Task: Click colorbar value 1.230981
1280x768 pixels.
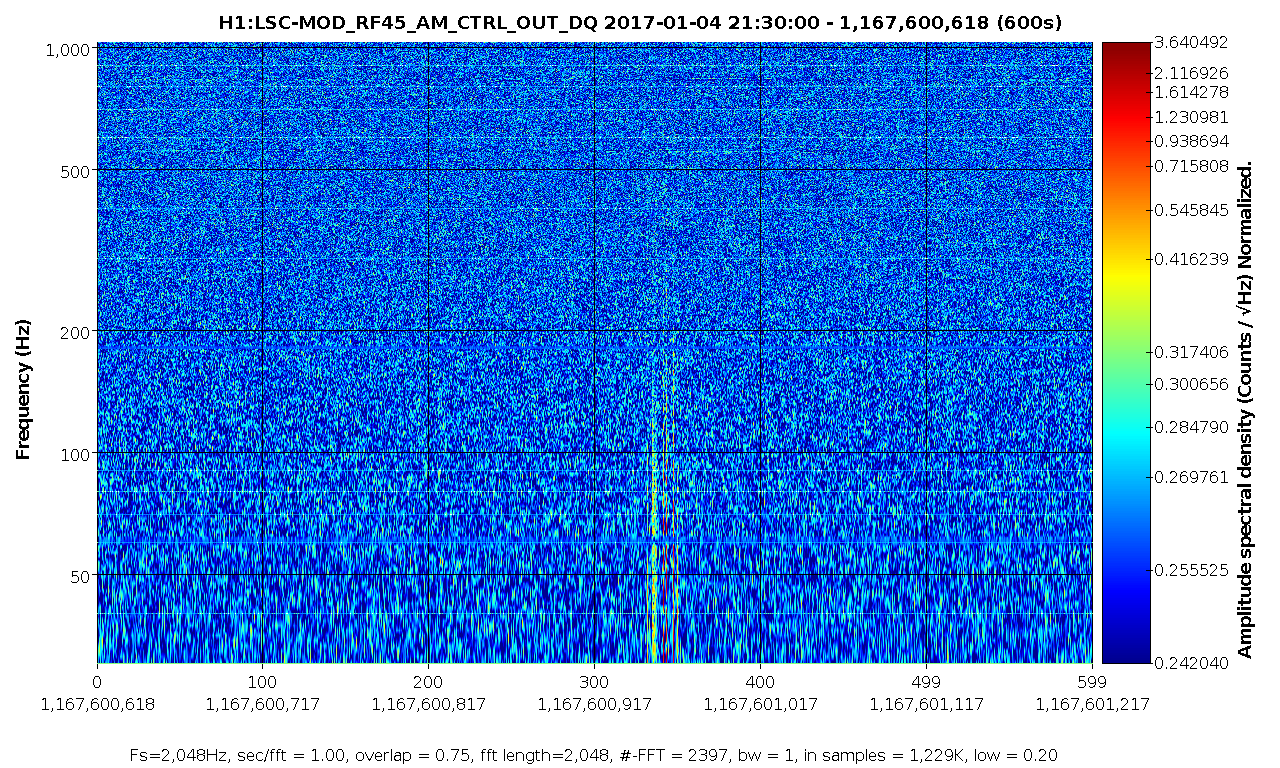Action: (x=1190, y=116)
